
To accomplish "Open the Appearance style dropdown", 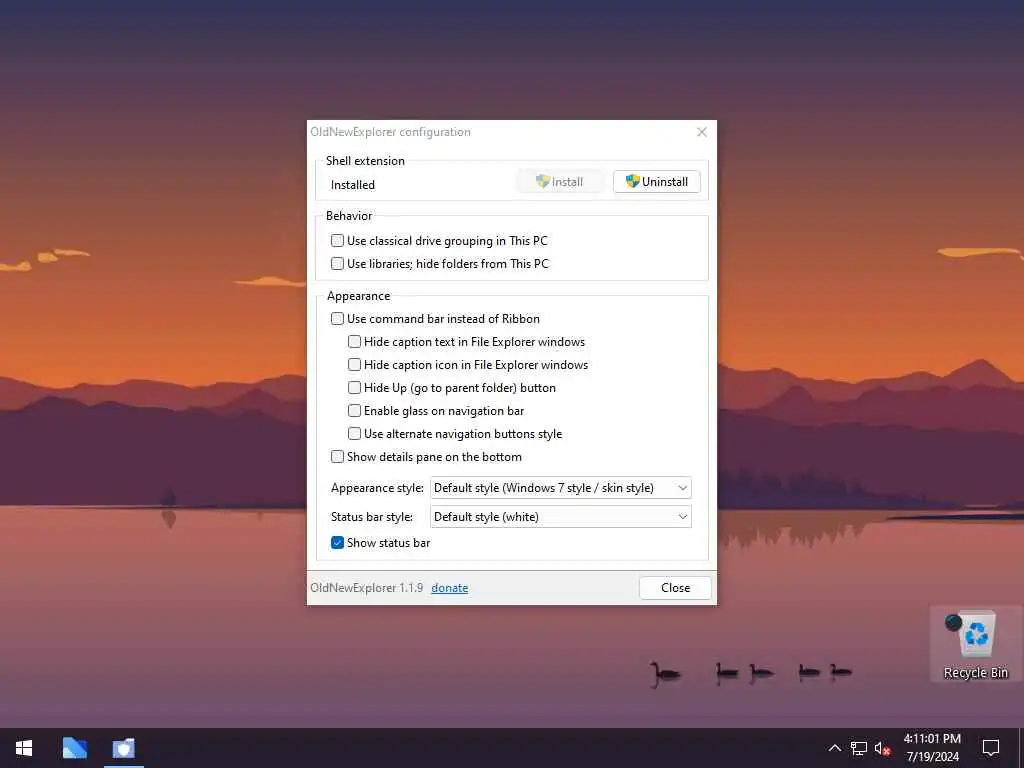I will [560, 488].
